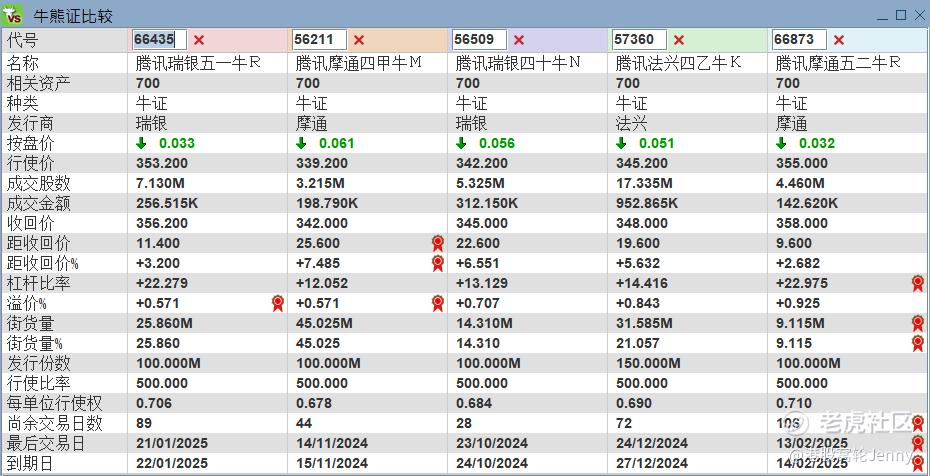Click green down arrow beside price 0.033
The image size is (930, 476).
click(141, 143)
